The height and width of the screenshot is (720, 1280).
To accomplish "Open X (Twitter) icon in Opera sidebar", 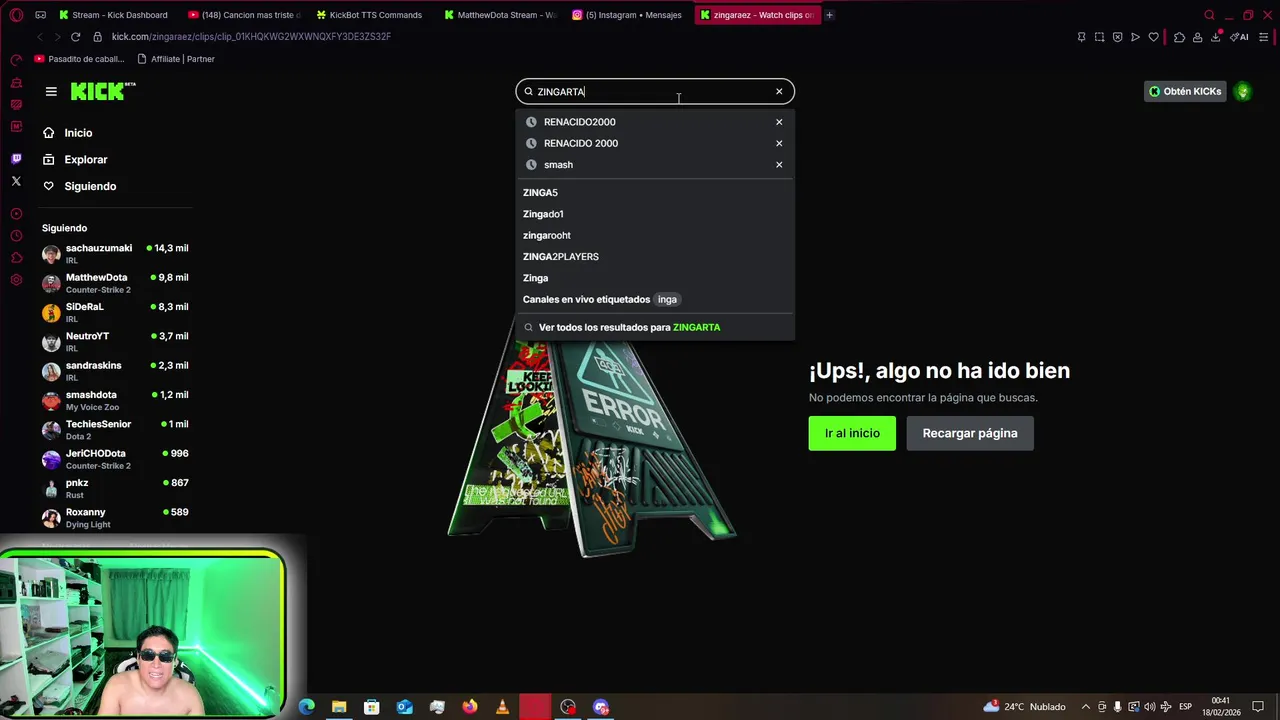I will click(16, 181).
